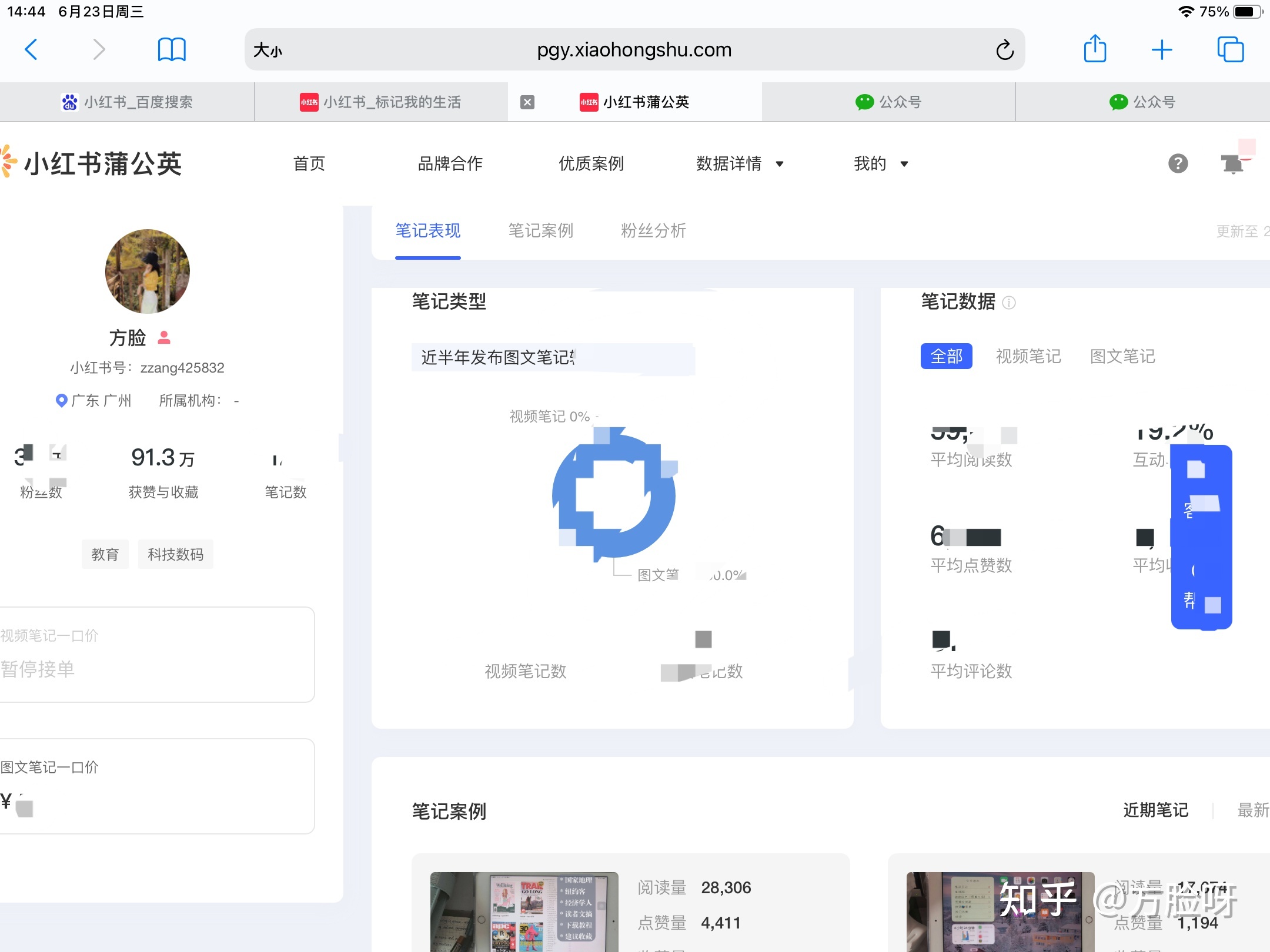Switch to the last 公众号 tab

click(1142, 102)
